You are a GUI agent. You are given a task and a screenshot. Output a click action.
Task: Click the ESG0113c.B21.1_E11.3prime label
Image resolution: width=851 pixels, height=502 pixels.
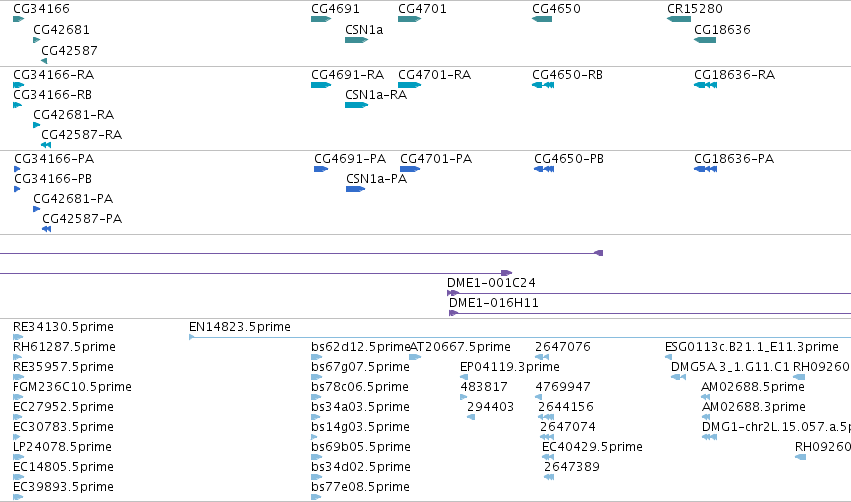pyautogui.click(x=752, y=347)
